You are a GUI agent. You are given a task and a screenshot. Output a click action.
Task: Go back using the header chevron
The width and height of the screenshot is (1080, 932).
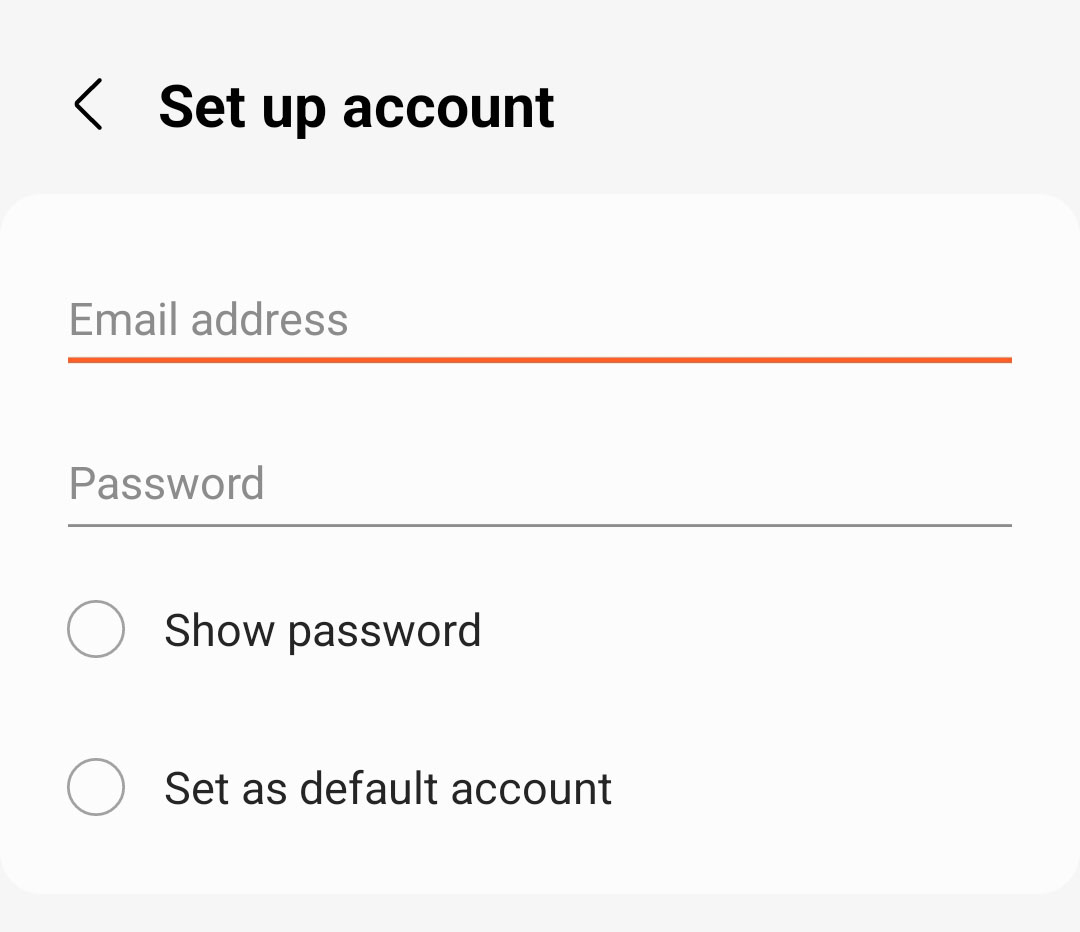(88, 106)
